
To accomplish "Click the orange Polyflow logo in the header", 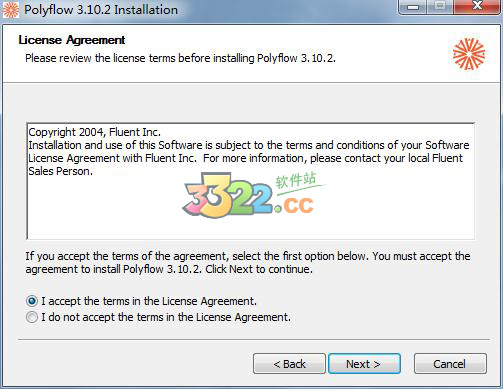I will (469, 54).
